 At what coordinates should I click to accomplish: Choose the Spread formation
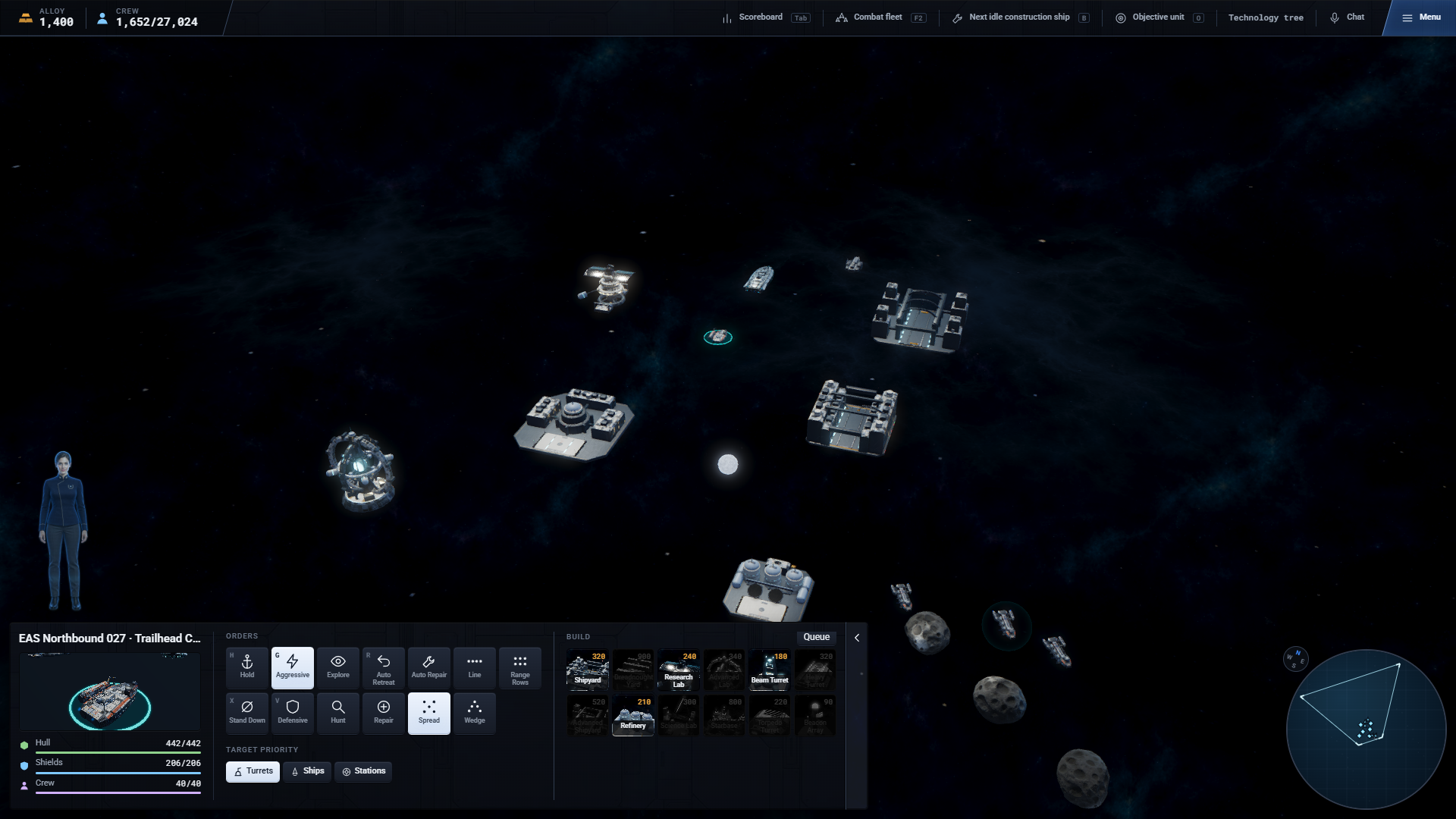pos(429,713)
